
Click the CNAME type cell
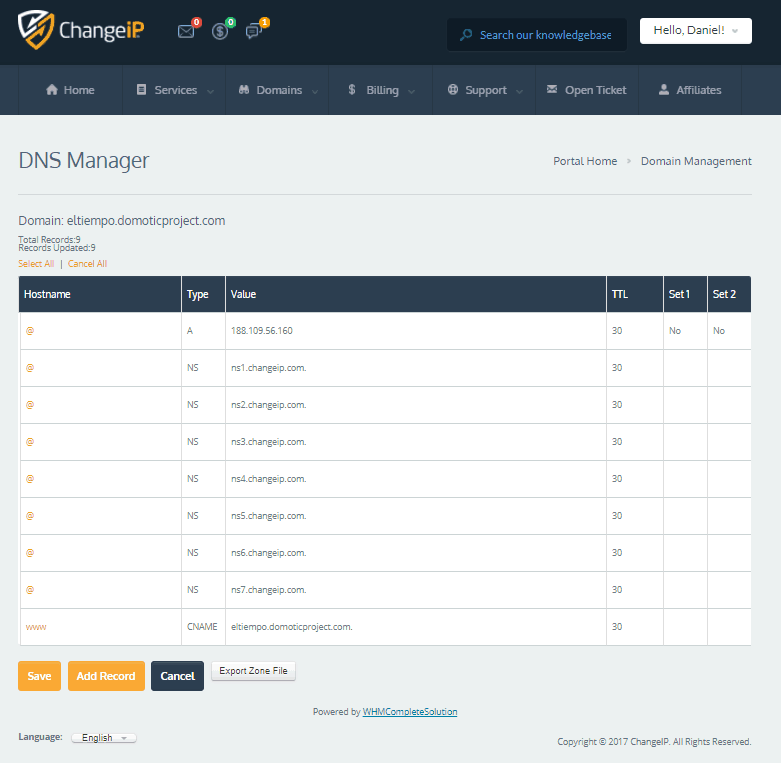[x=202, y=627]
